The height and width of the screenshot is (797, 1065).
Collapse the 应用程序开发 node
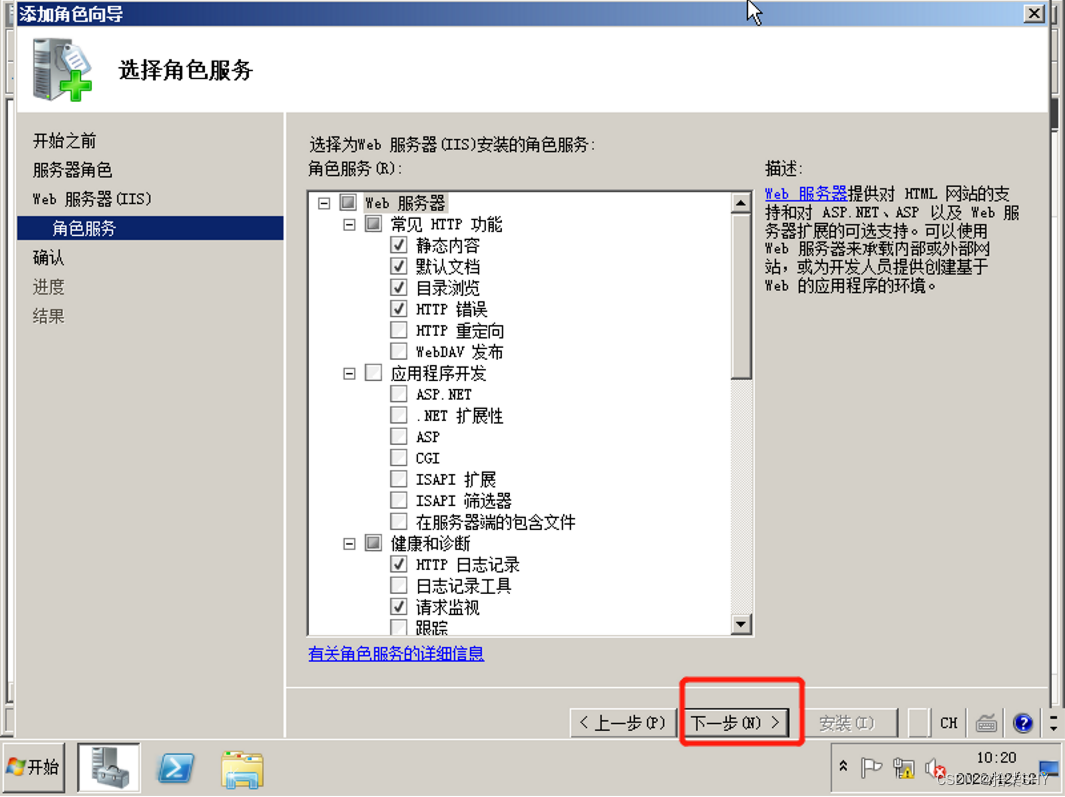(x=349, y=373)
